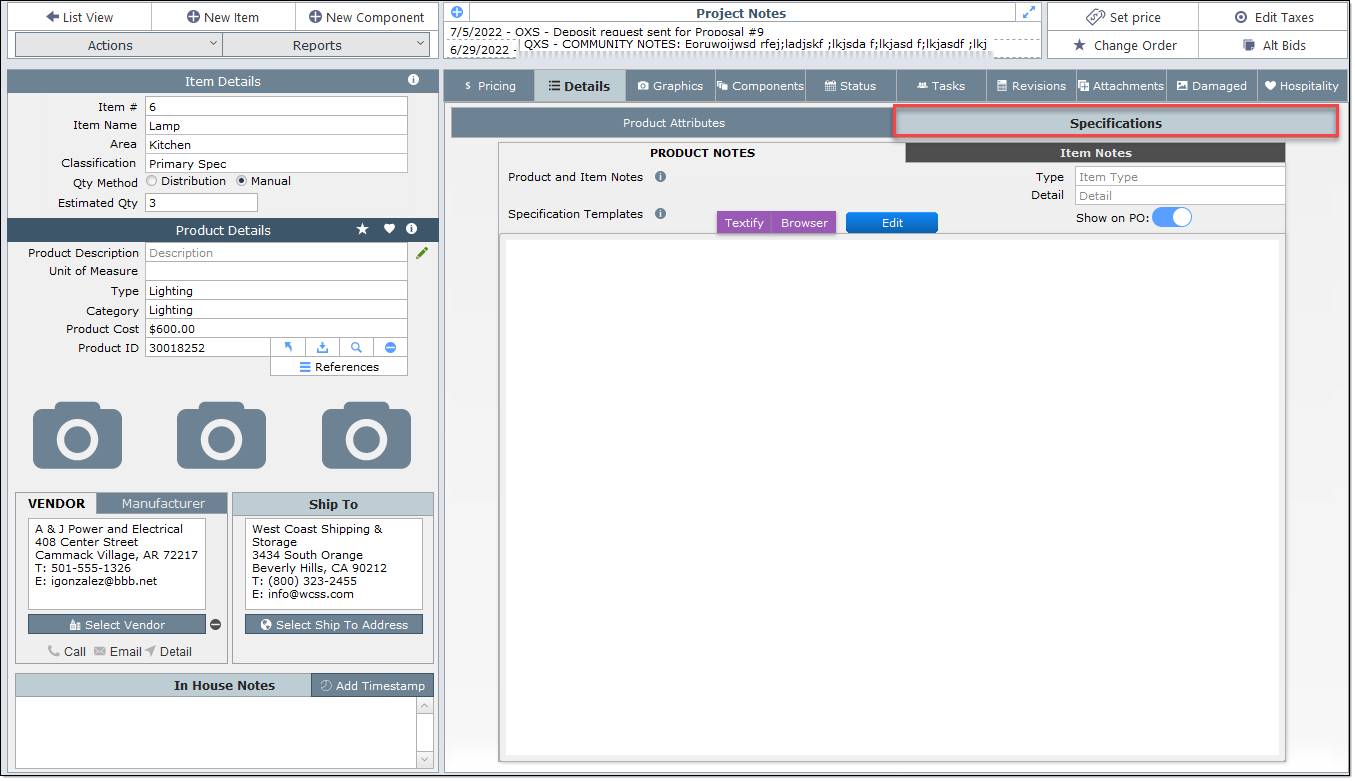
Task: Click the blue Edit button
Action: click(x=892, y=222)
